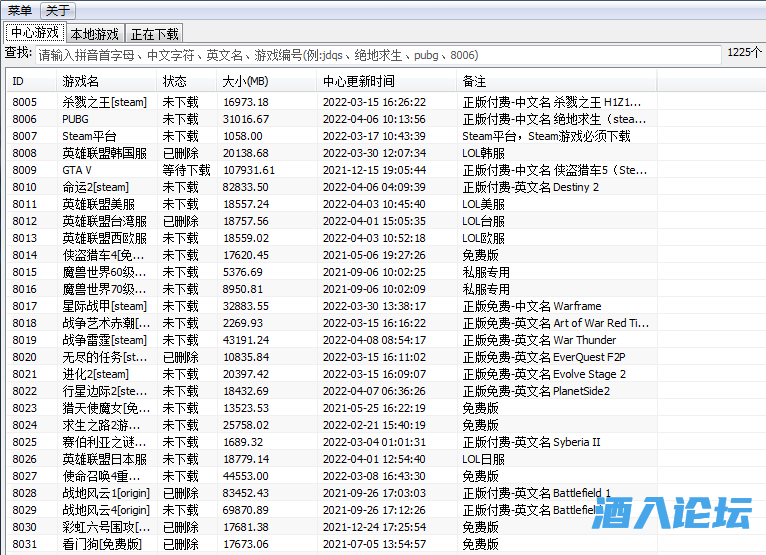Select the 英雄联盟台湾服 row
Viewport: 766px width, 555px height.
332,221
